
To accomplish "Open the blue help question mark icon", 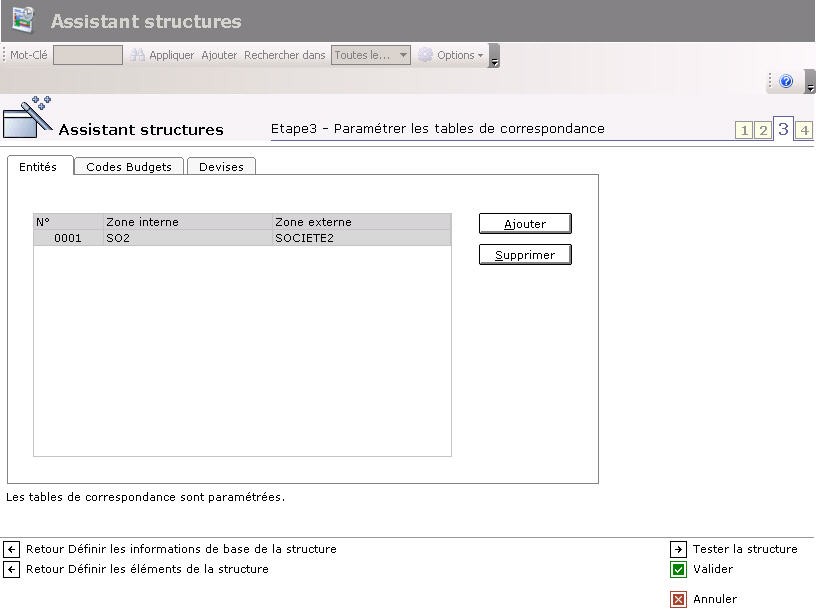I will pos(786,82).
